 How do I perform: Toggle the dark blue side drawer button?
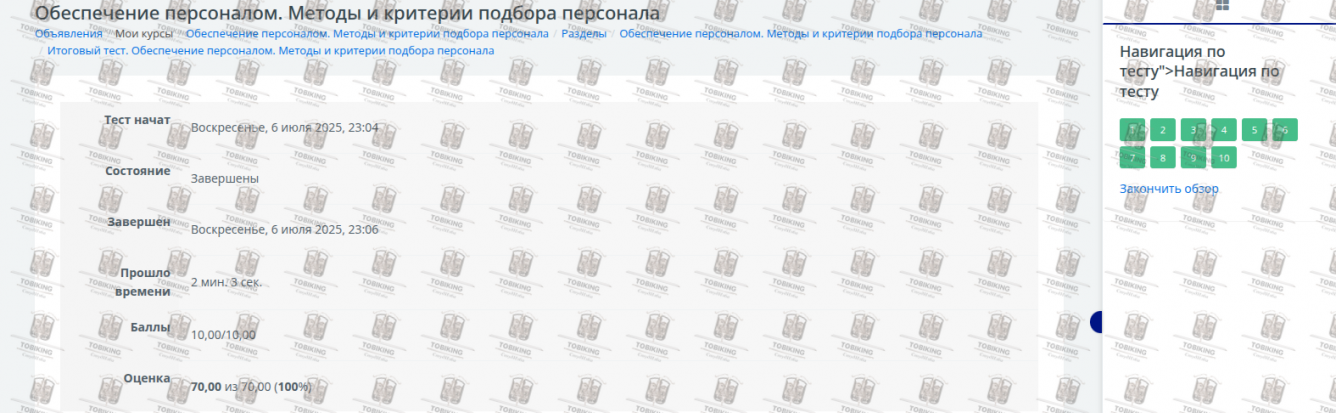click(1096, 322)
